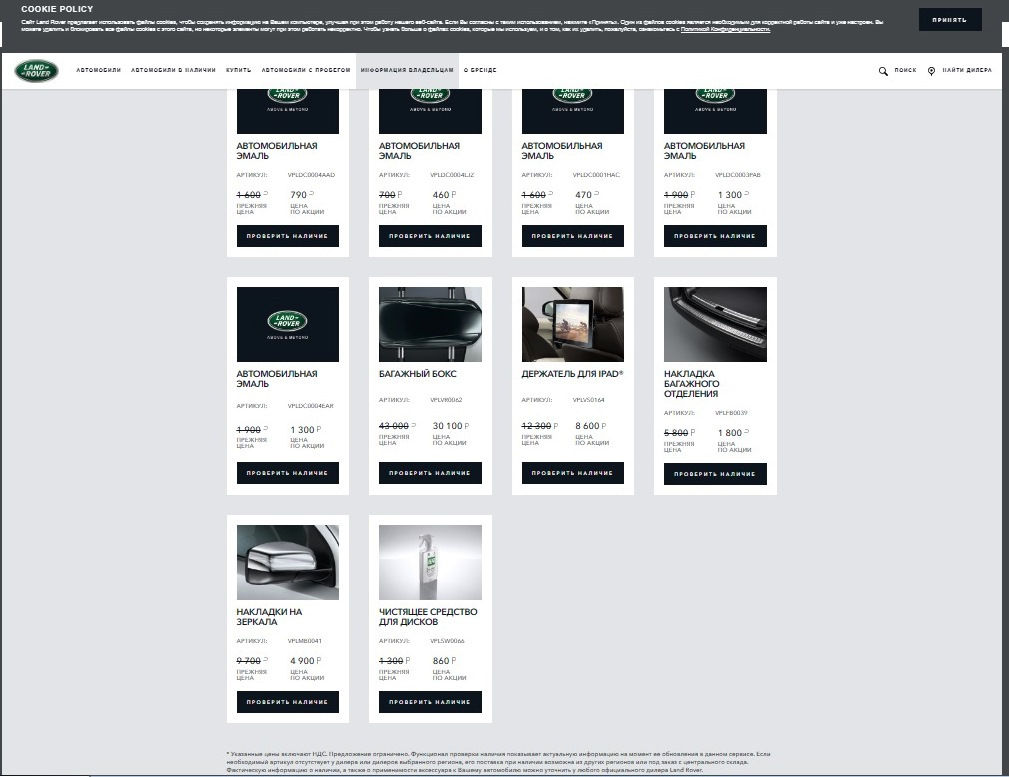Click the crossed-out 43 000 ₽ price
1009x777 pixels.
[x=397, y=426]
